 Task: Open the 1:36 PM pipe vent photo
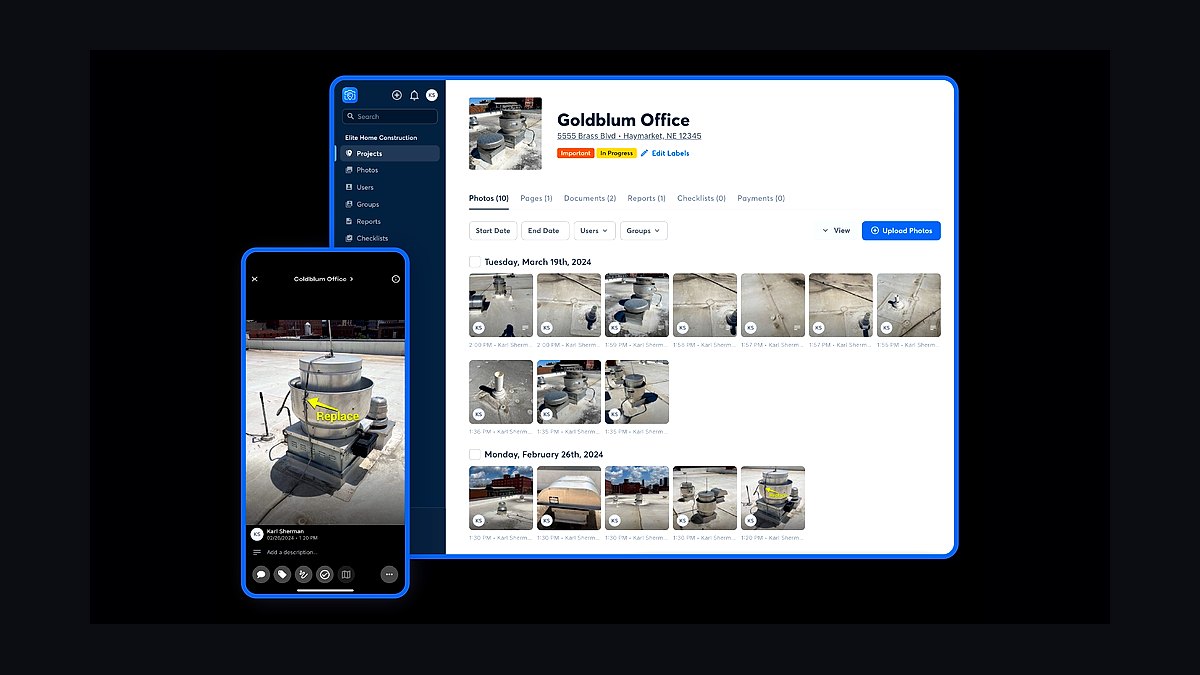coord(501,392)
